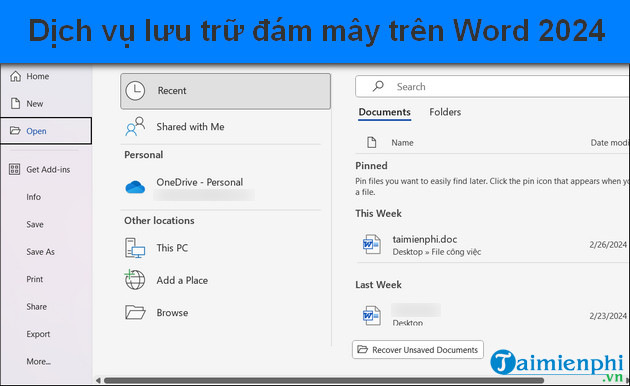Screen dimensions: 630x386
Task: Click the New blank document icon
Action: point(15,104)
